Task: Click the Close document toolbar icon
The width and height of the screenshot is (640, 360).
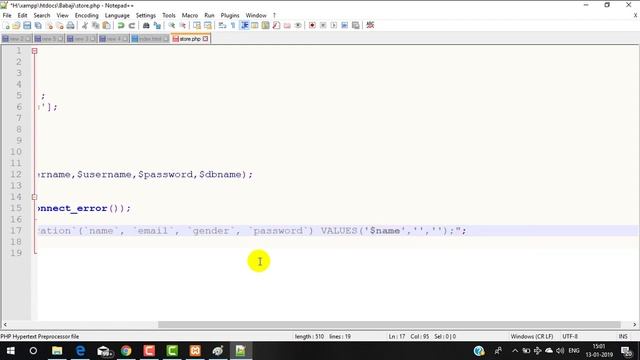Action: (x=49, y=25)
